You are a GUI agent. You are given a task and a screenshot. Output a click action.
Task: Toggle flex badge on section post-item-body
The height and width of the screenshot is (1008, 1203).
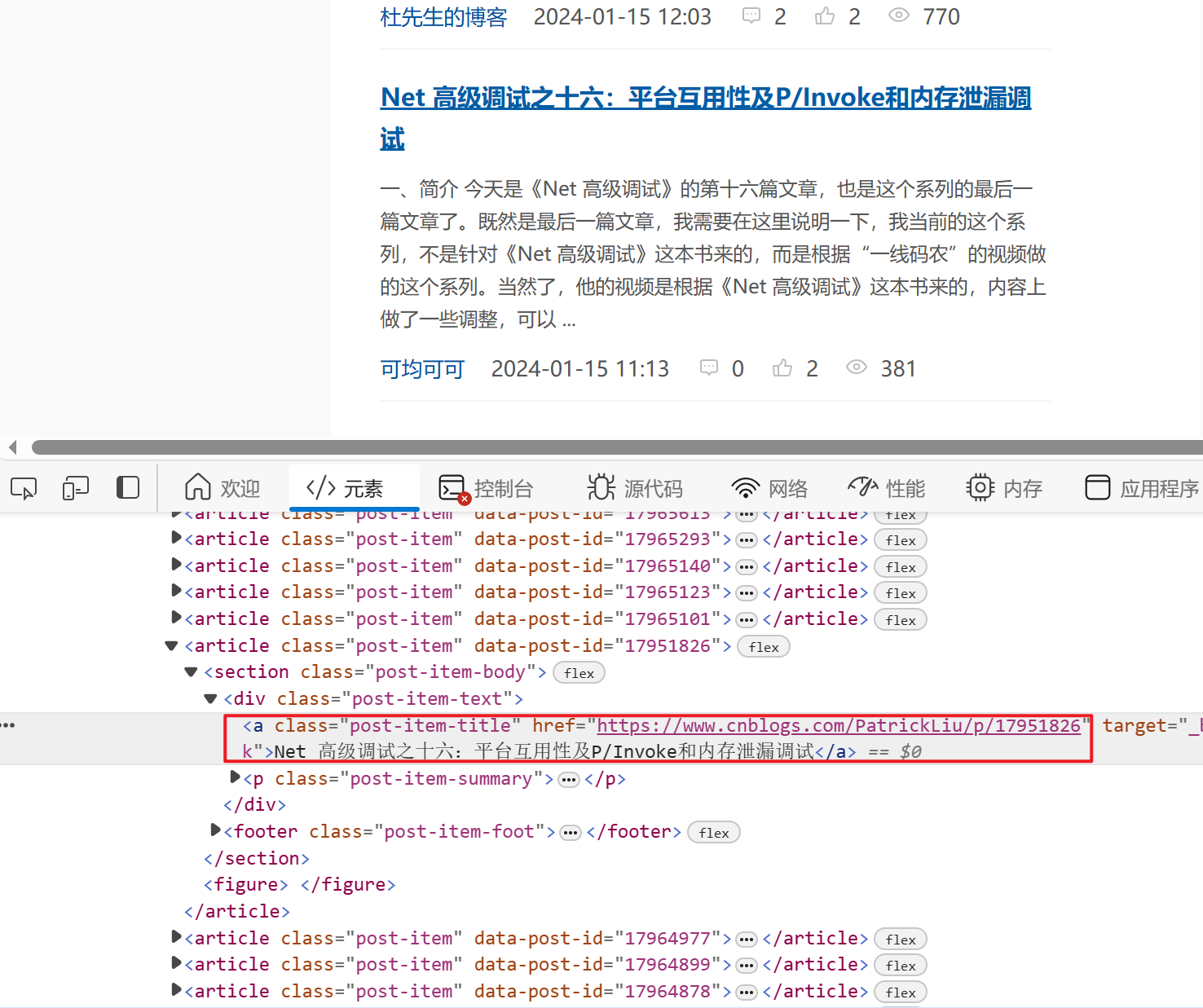pyautogui.click(x=579, y=673)
